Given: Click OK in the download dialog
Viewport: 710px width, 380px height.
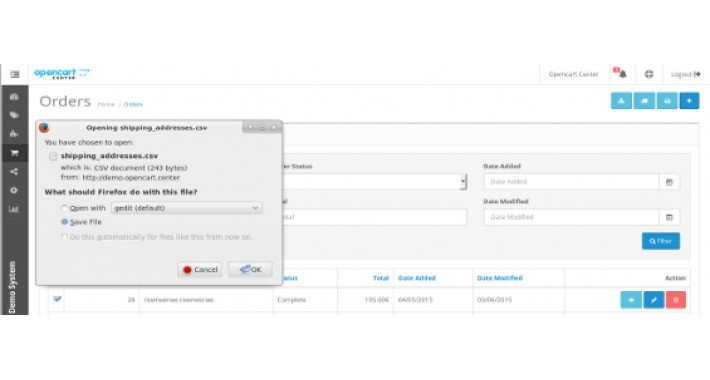Looking at the screenshot, I should (x=250, y=269).
